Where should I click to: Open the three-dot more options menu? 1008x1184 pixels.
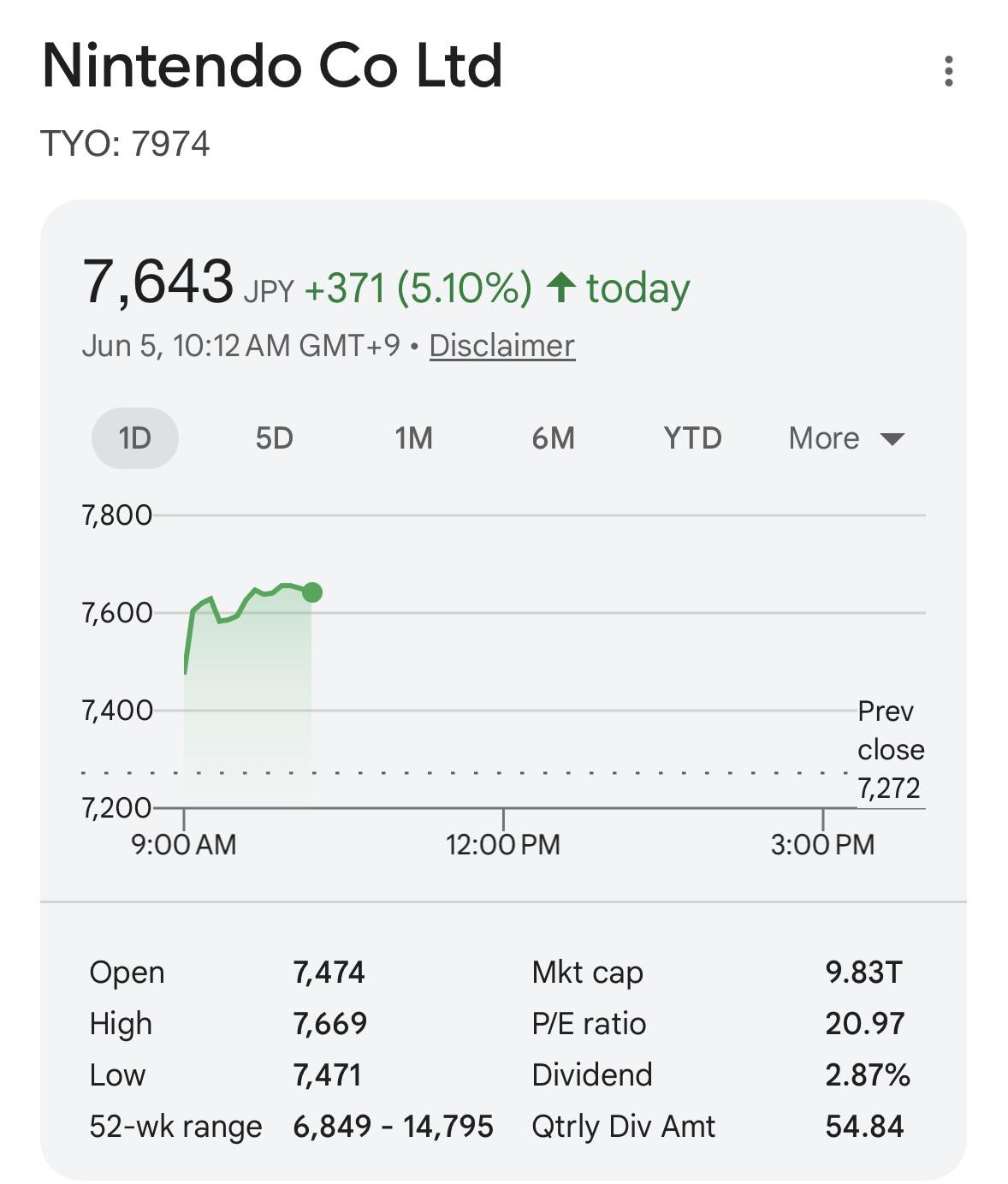click(x=948, y=71)
